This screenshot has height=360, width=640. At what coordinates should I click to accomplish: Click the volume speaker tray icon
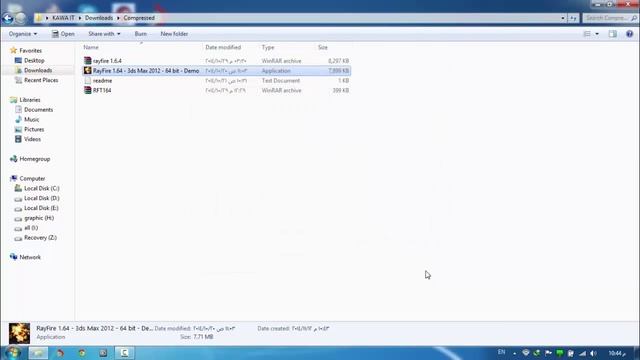(x=593, y=353)
